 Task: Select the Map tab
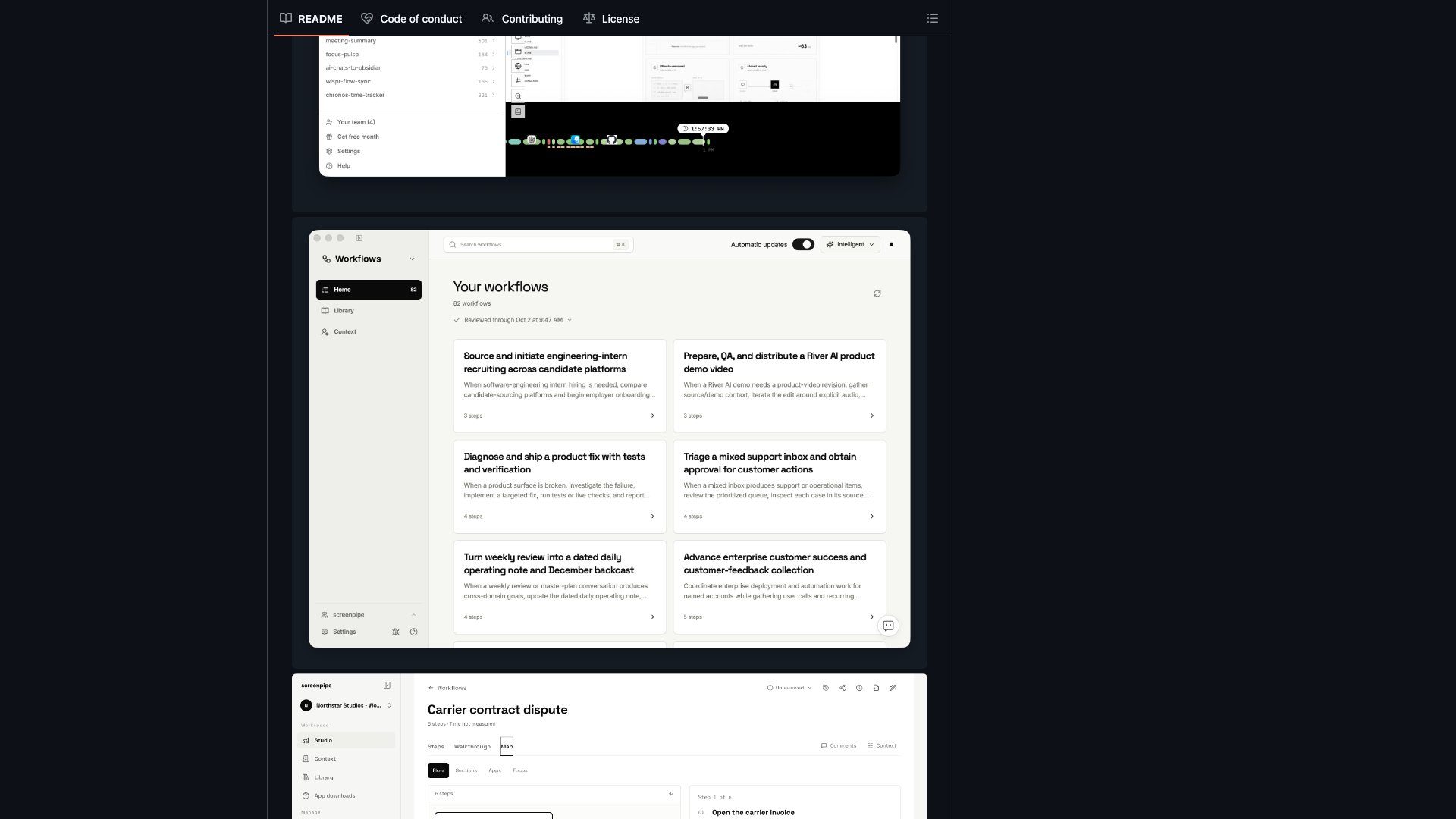(x=507, y=746)
